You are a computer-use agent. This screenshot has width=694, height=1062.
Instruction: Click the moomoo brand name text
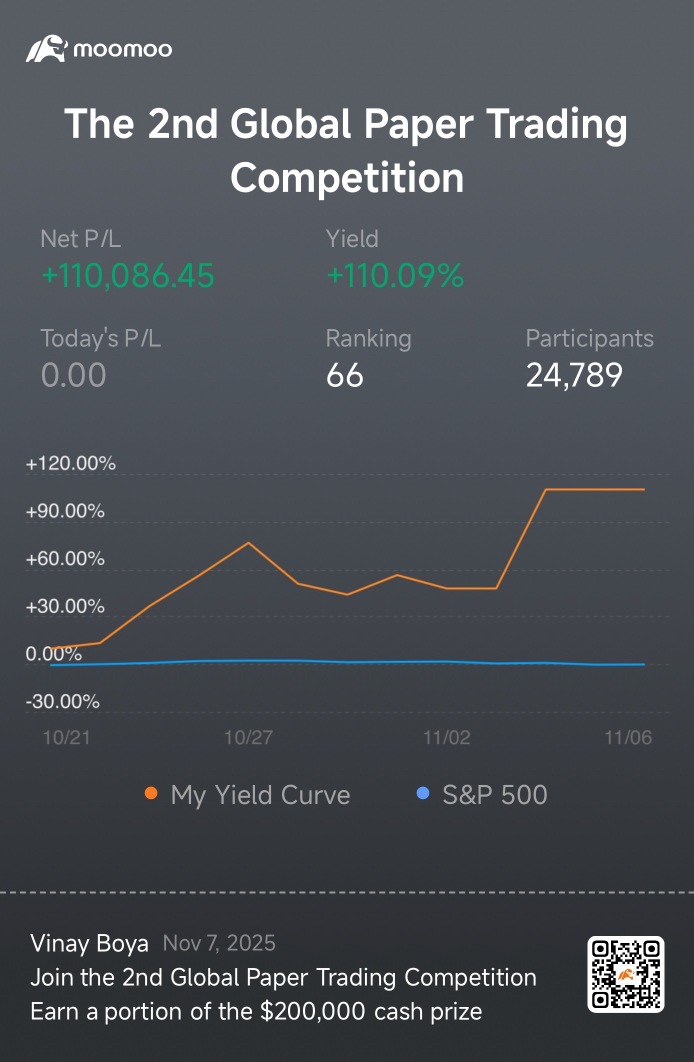122,49
